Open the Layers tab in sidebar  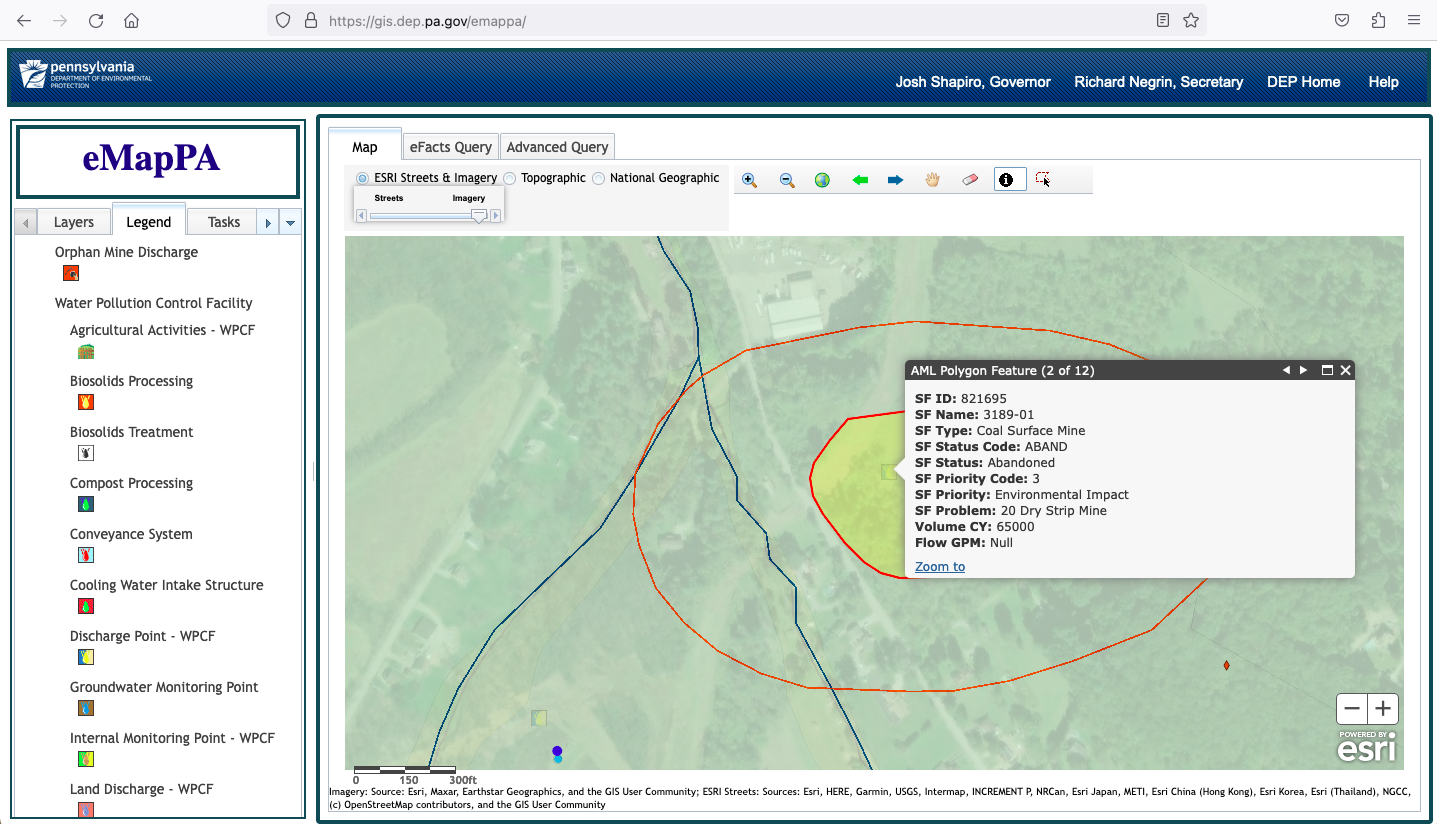click(73, 222)
